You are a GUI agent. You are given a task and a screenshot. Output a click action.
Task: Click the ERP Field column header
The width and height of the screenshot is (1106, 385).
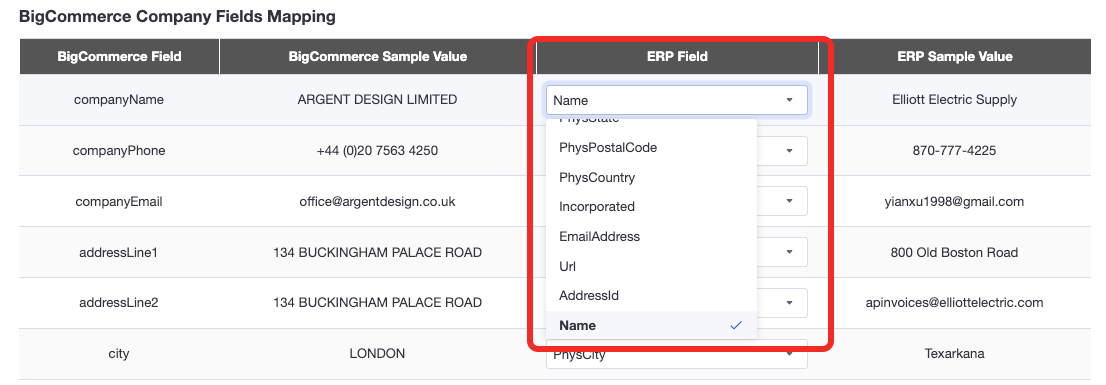(x=677, y=56)
